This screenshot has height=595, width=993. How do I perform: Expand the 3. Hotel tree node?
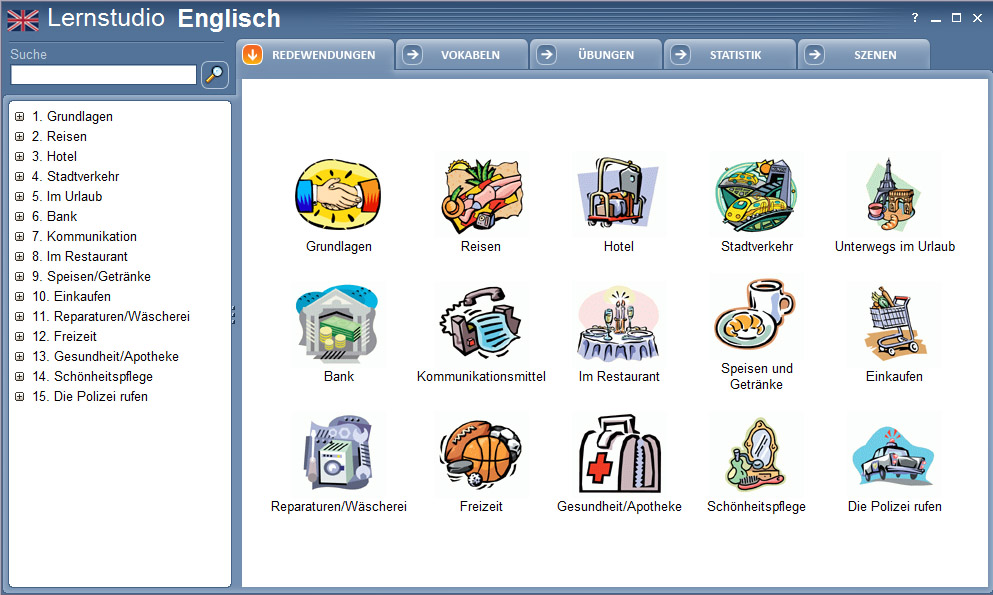(x=20, y=156)
